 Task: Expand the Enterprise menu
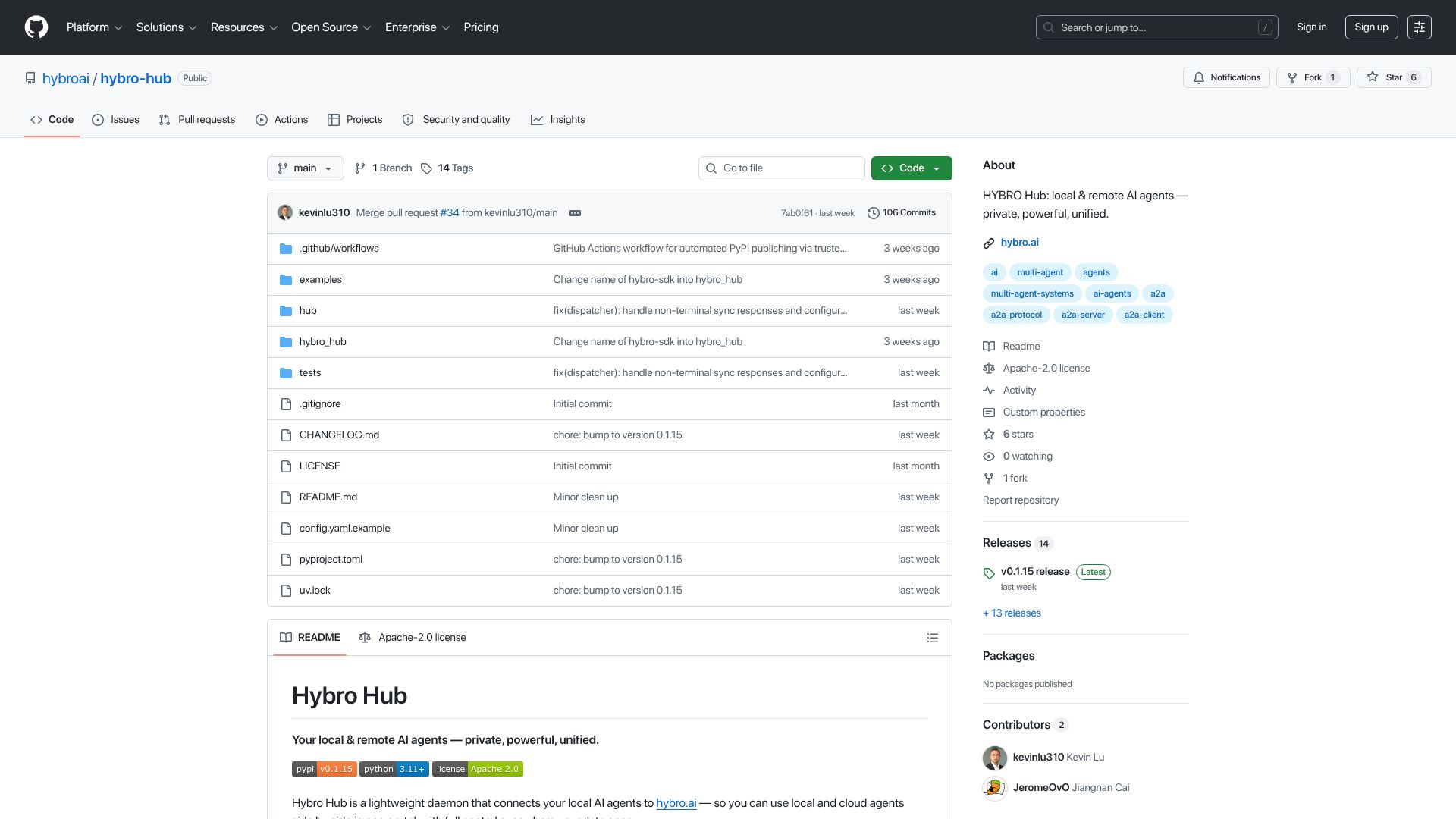pos(417,27)
